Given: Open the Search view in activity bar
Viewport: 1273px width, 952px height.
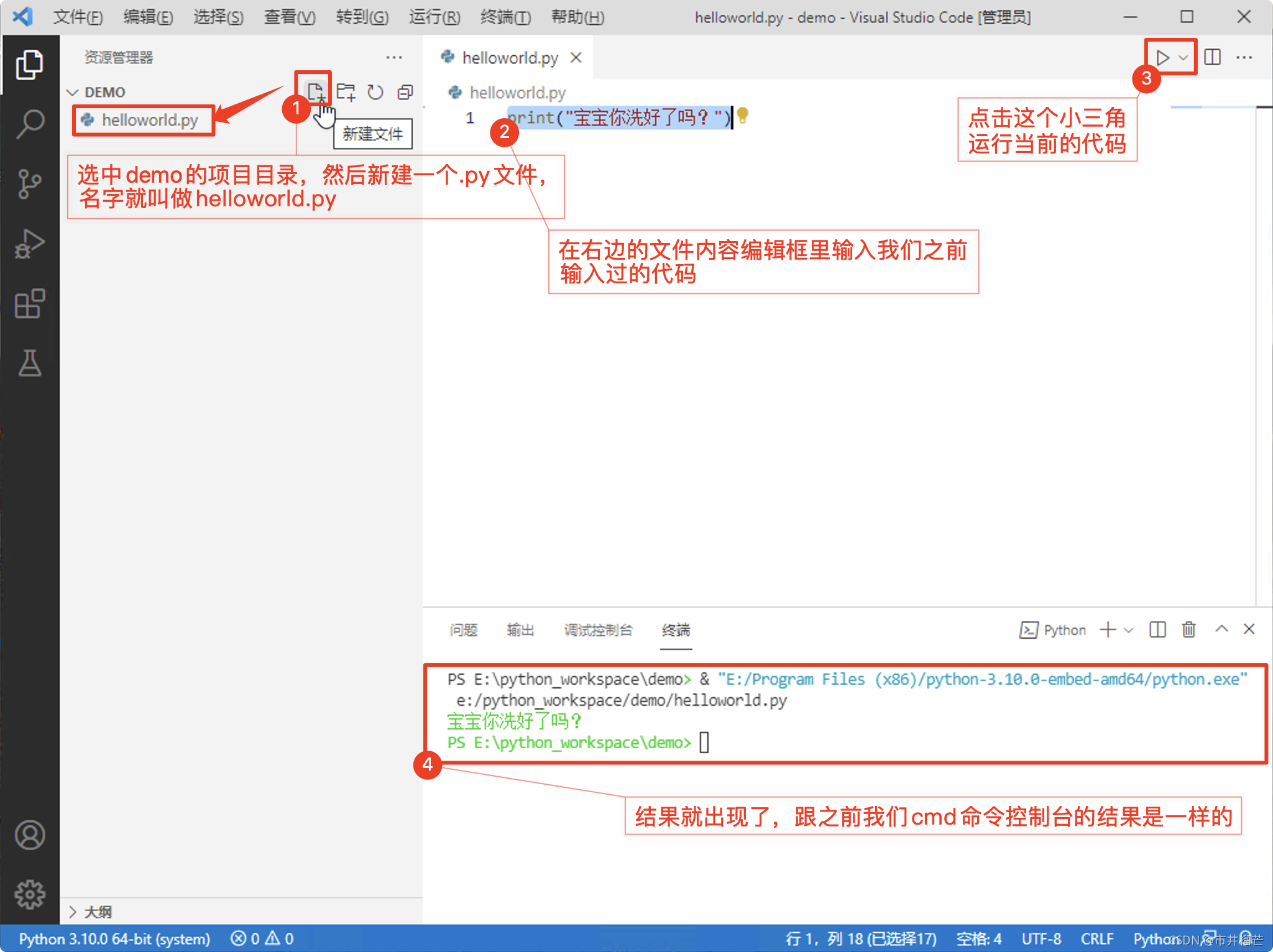Looking at the screenshot, I should tap(29, 124).
